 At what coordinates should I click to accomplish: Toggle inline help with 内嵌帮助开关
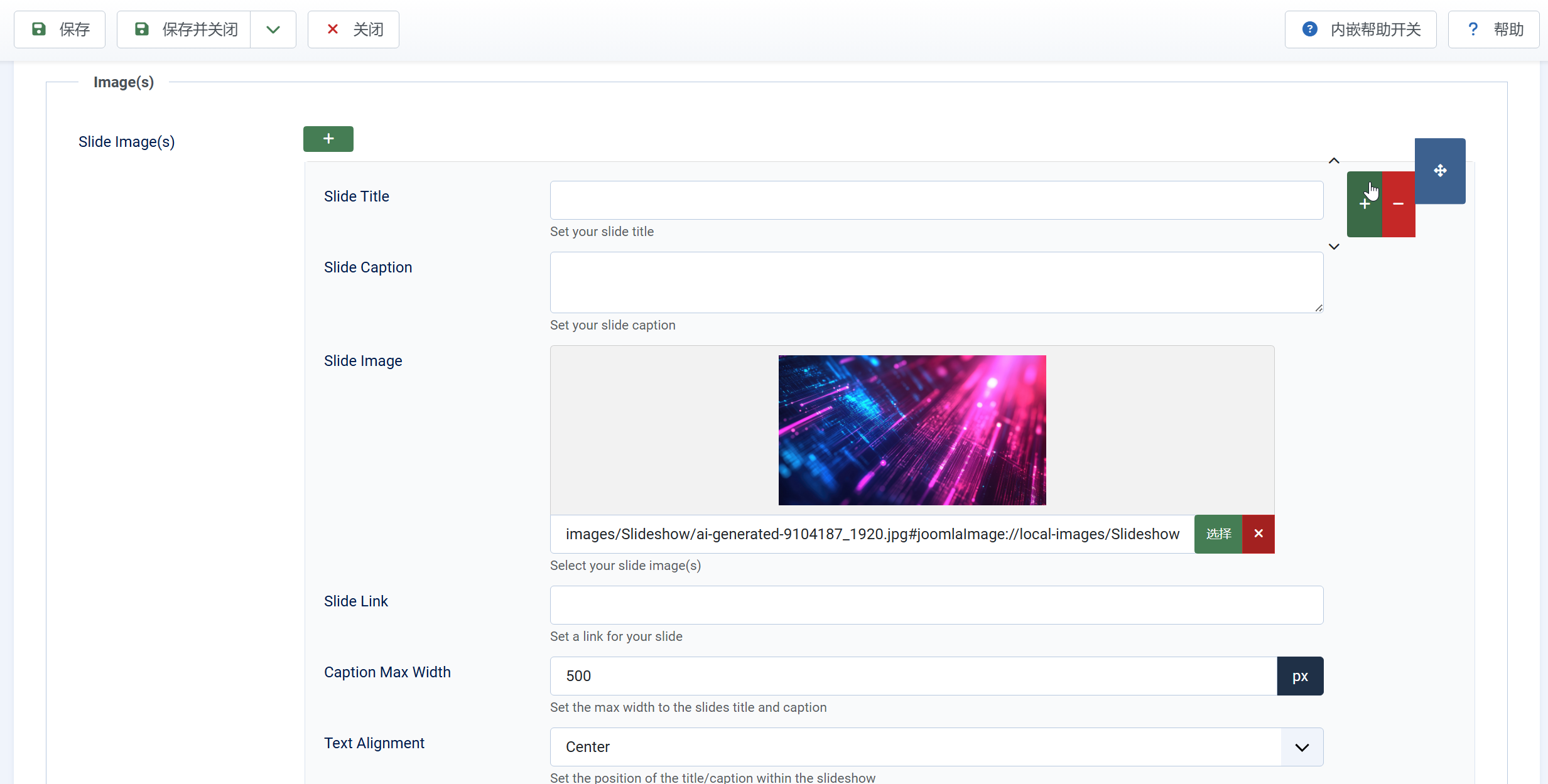coord(1360,30)
